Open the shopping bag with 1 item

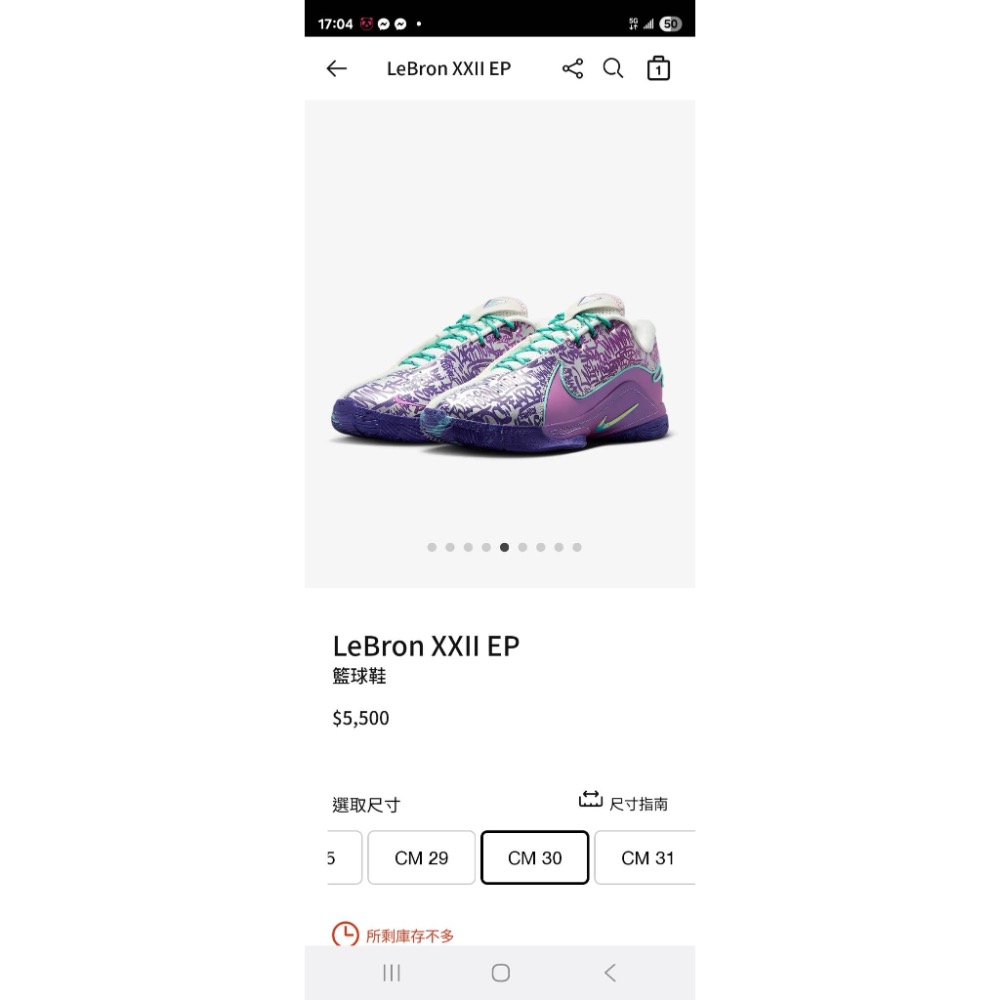pyautogui.click(x=658, y=68)
